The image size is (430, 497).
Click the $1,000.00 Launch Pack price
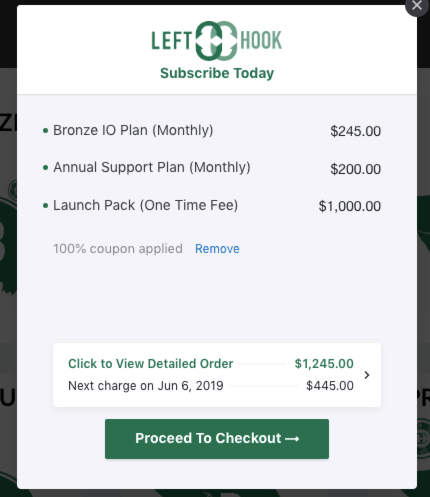pos(350,206)
